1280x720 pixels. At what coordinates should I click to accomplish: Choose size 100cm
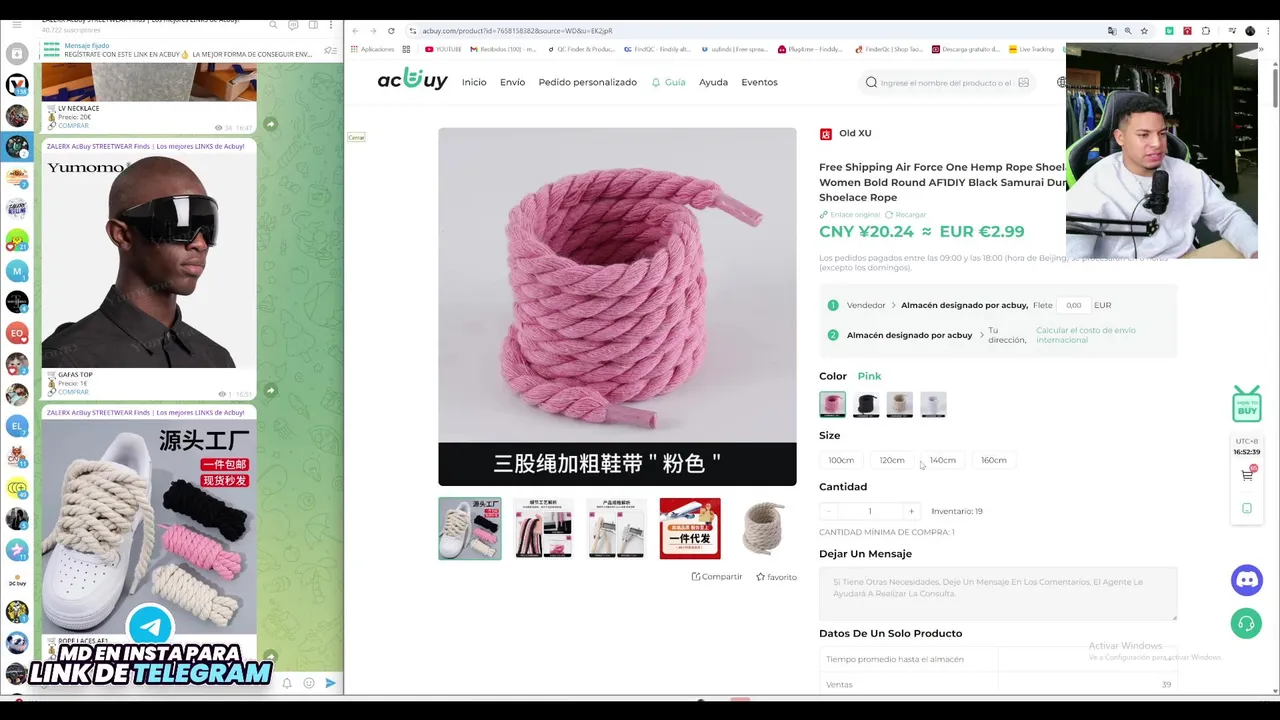coord(841,460)
